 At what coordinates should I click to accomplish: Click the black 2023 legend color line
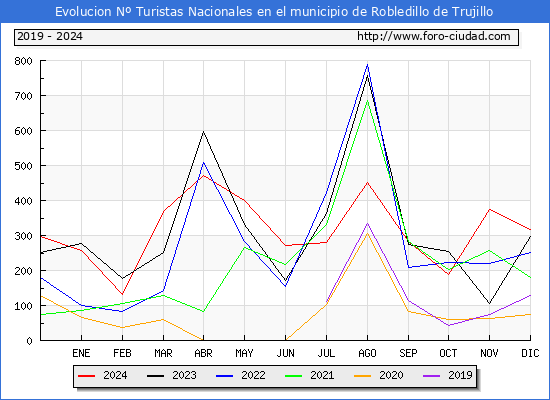point(155,376)
